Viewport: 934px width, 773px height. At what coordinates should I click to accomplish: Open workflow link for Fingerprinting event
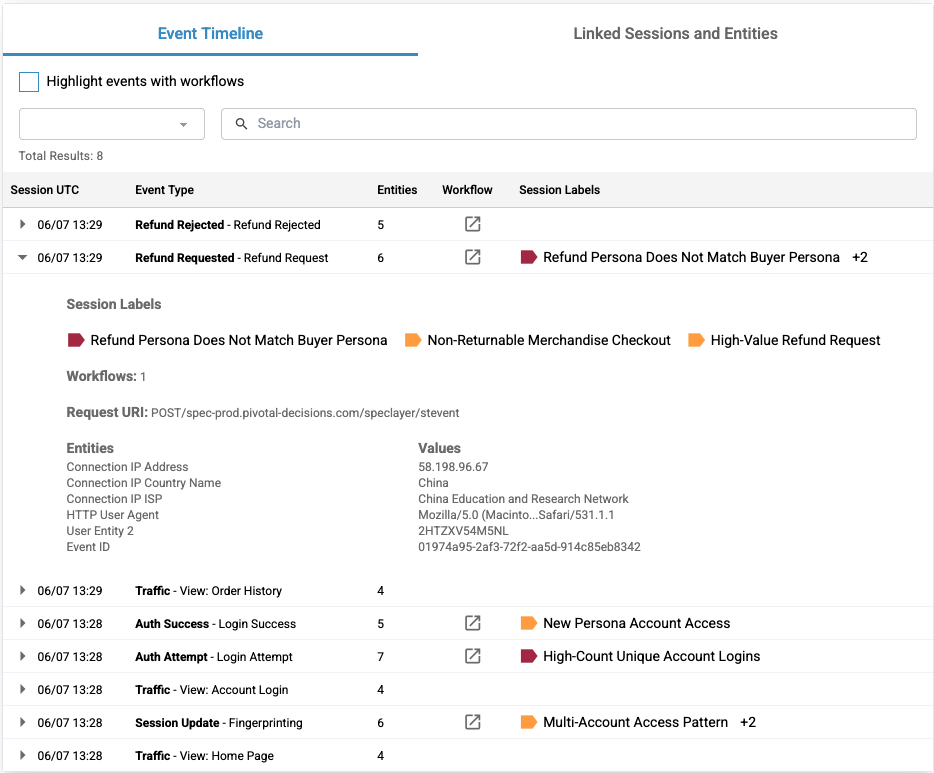pyautogui.click(x=473, y=723)
